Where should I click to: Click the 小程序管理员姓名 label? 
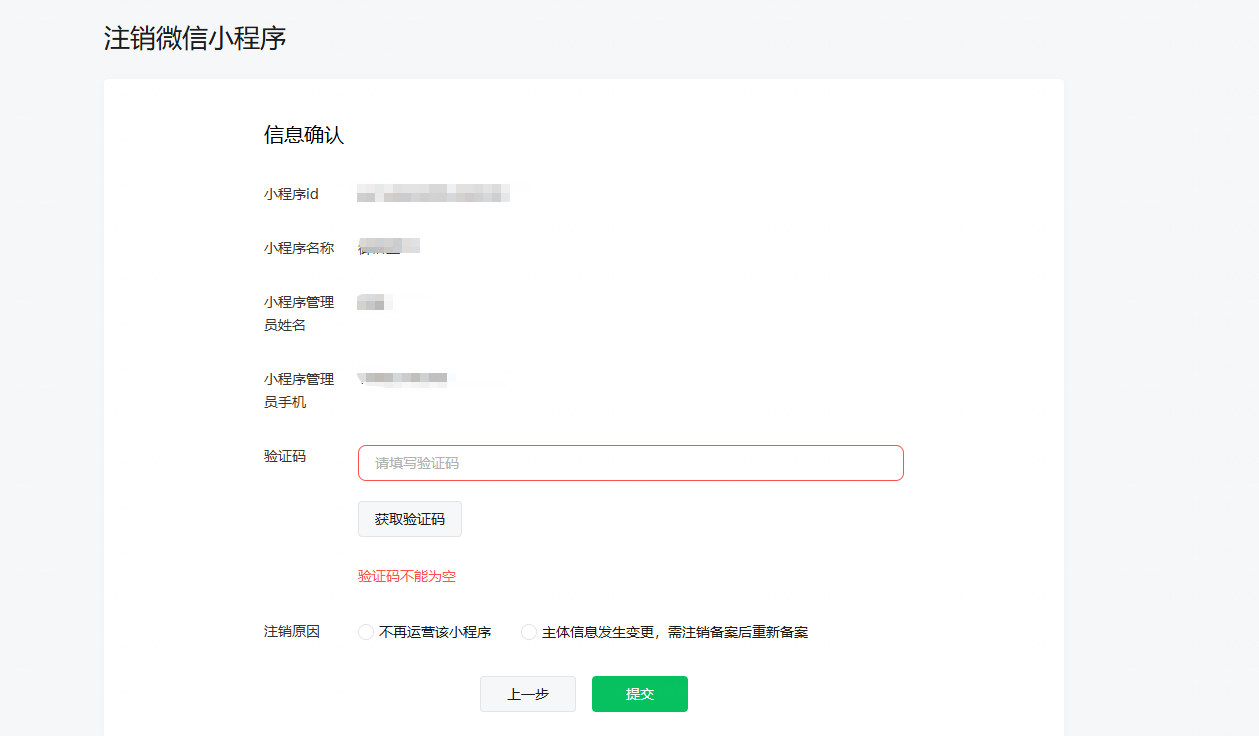coord(299,313)
